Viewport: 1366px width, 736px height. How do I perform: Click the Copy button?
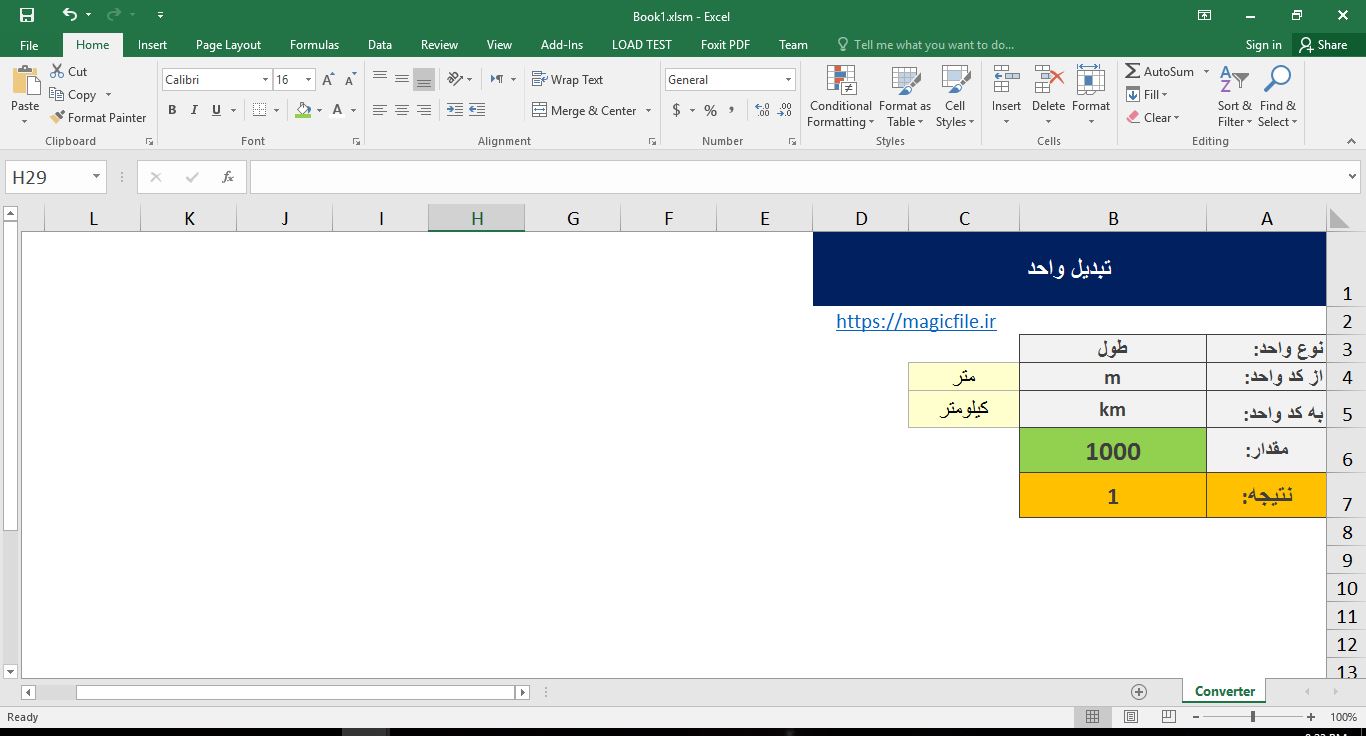[72, 95]
